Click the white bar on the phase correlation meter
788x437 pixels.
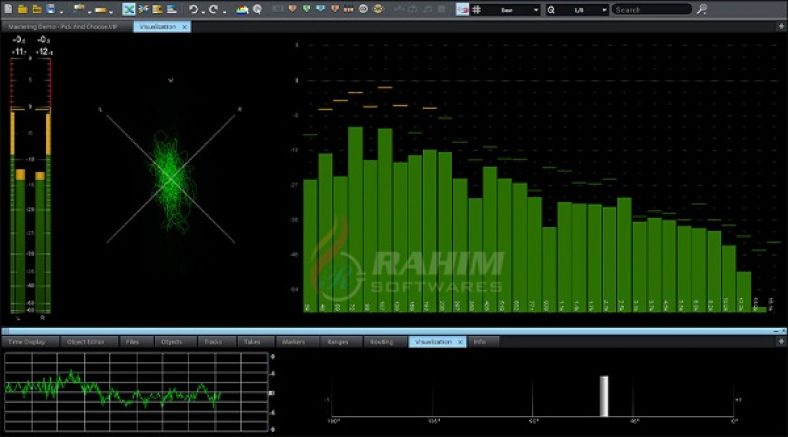click(x=603, y=396)
